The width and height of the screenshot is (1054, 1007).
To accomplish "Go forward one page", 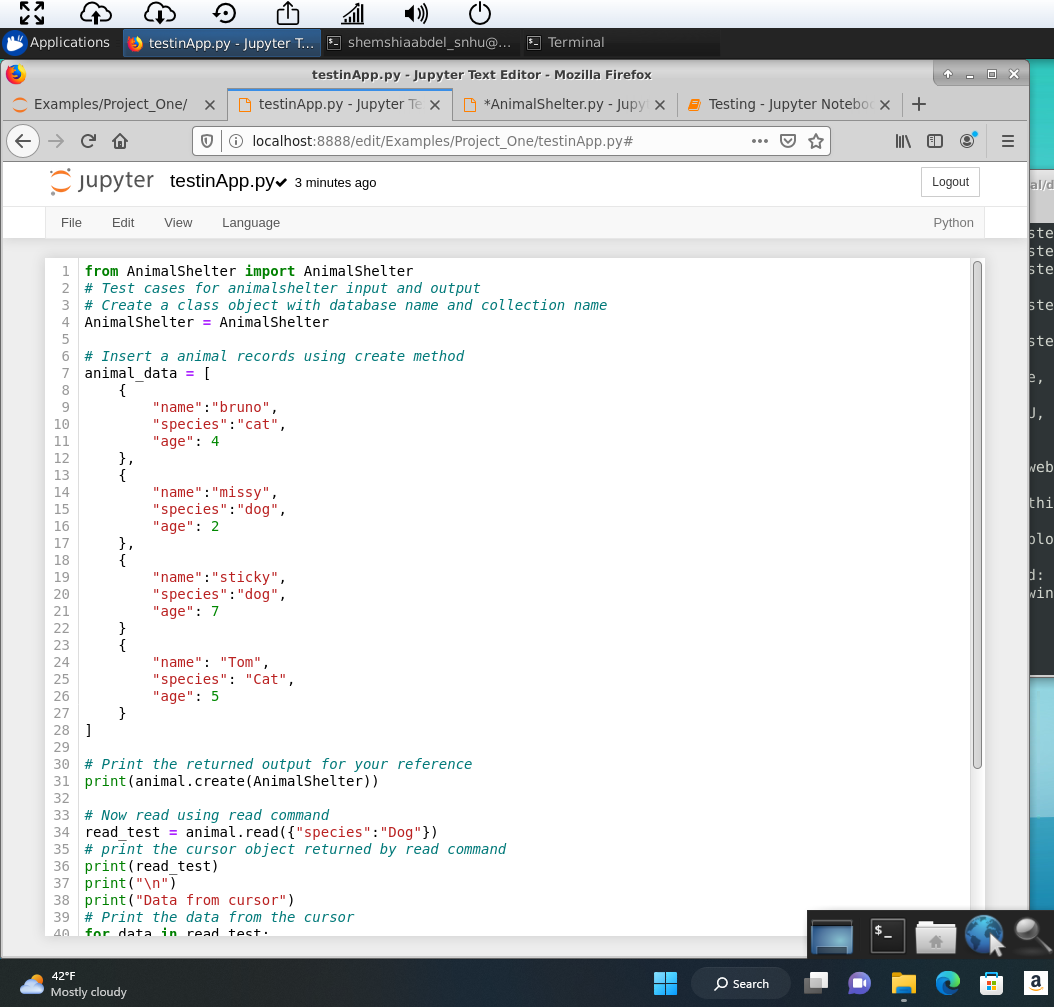I will 56,141.
